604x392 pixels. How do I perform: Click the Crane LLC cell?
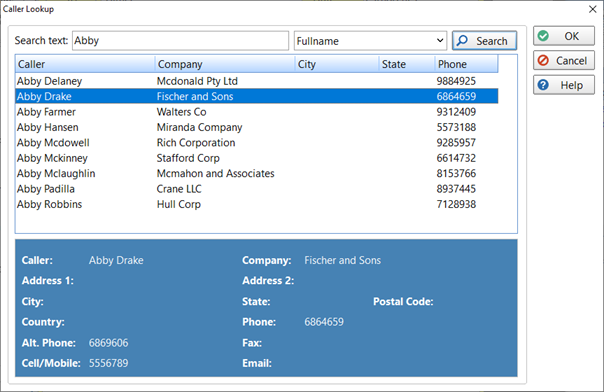179,189
